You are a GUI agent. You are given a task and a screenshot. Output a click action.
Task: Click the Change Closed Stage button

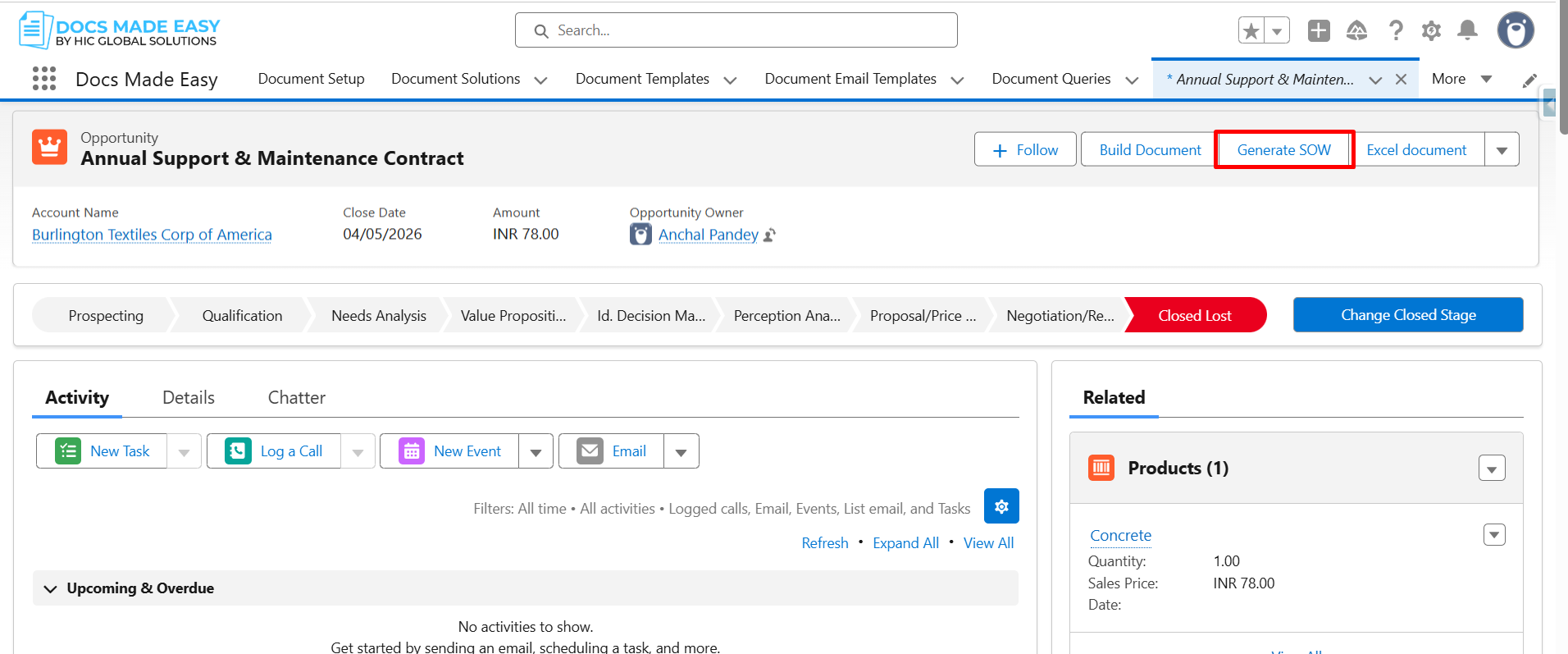click(x=1408, y=315)
